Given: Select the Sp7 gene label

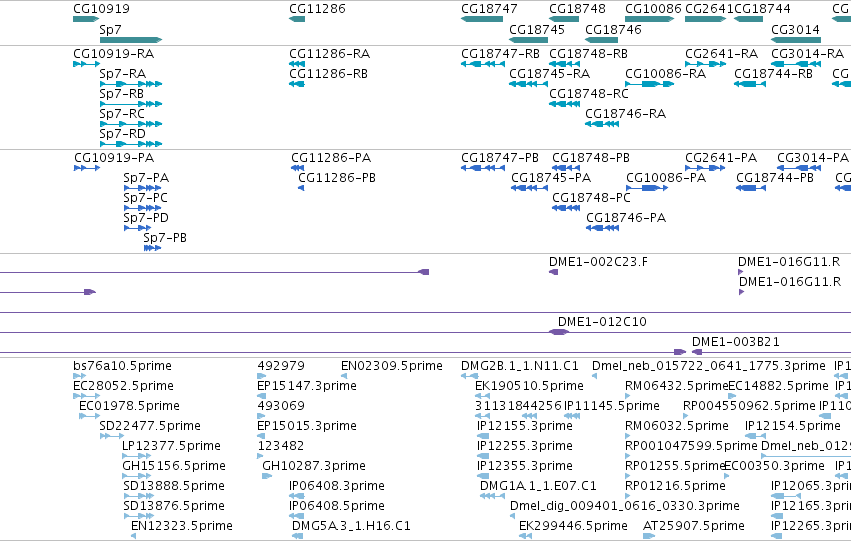Looking at the screenshot, I should coord(110,30).
